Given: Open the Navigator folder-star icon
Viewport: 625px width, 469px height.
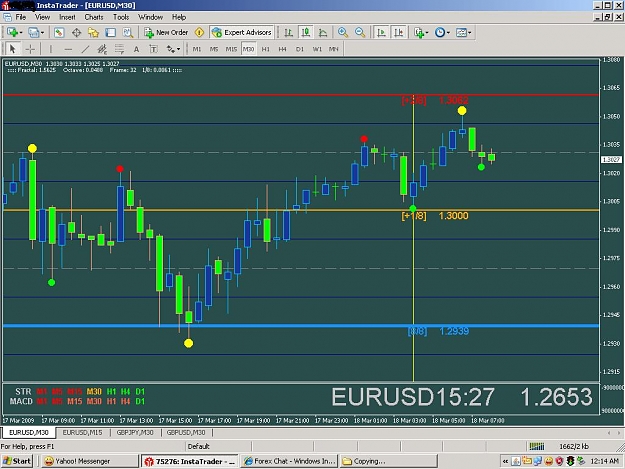Looking at the screenshot, I should (93, 32).
